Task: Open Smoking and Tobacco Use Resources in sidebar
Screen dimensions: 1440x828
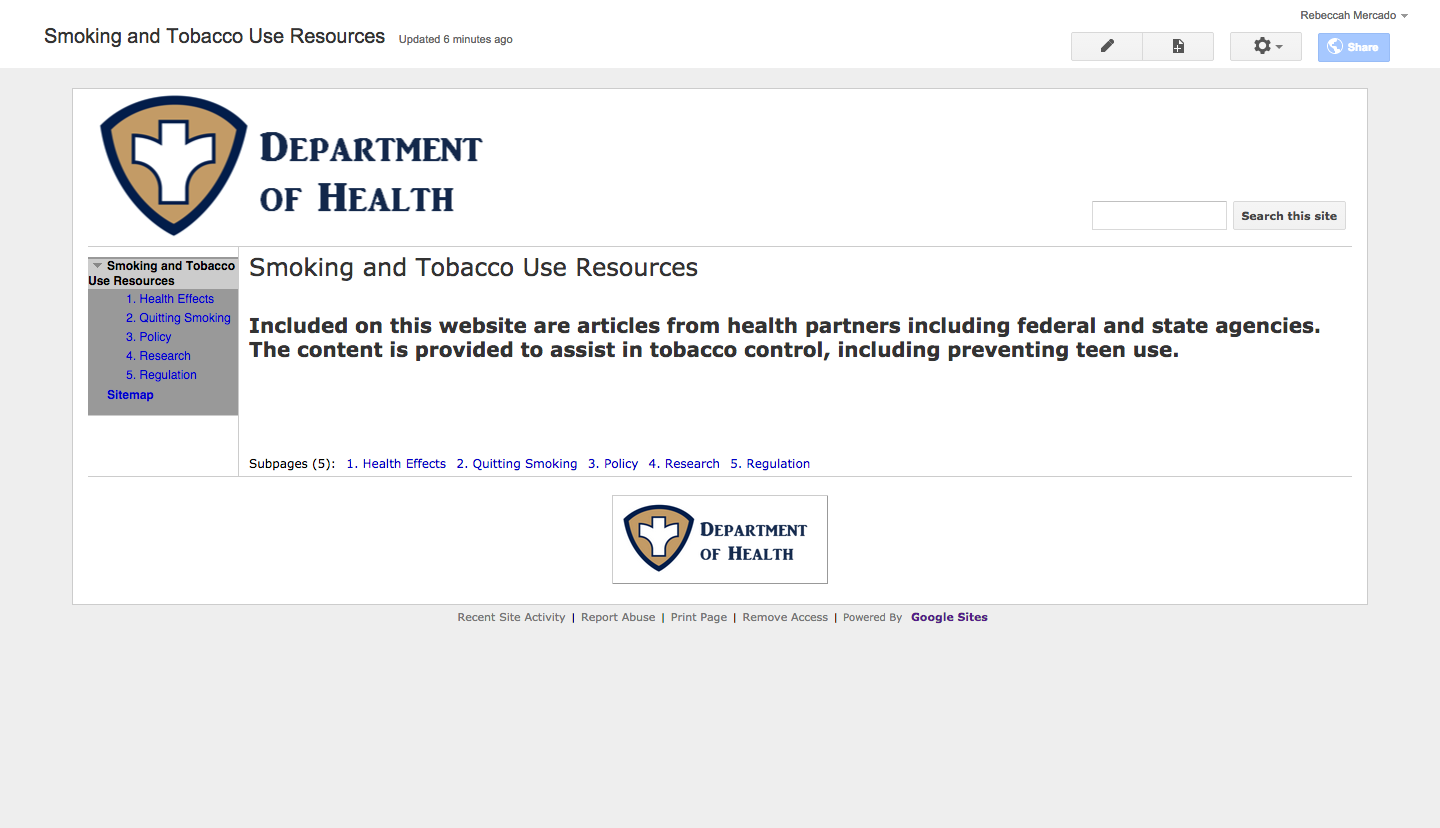Action: click(x=162, y=273)
